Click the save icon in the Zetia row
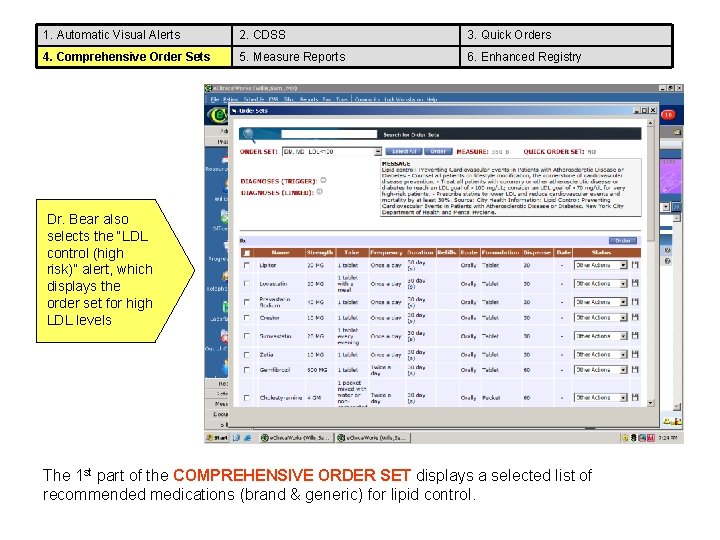Image resolution: width=720 pixels, height=540 pixels. (635, 354)
